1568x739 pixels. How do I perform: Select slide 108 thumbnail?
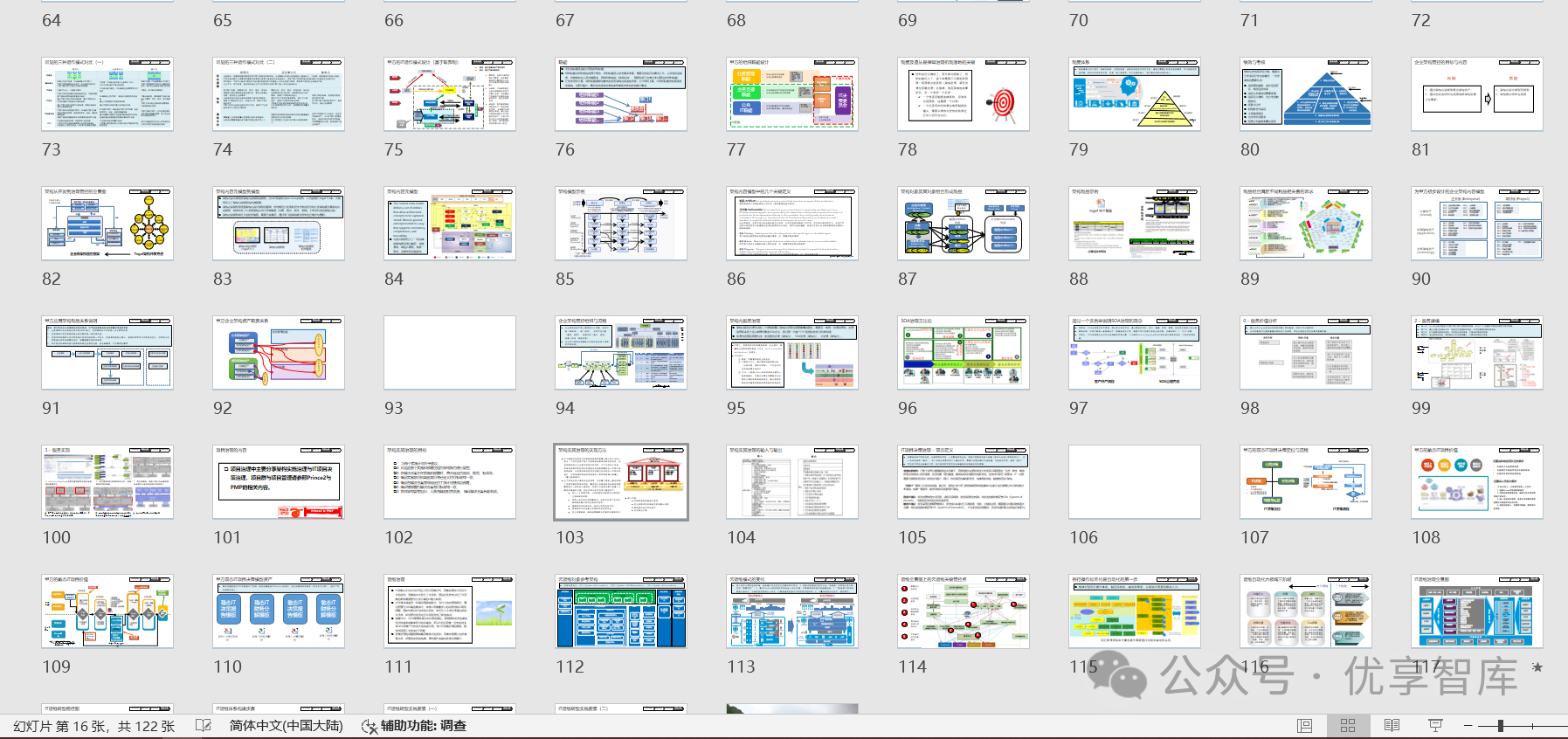(1477, 482)
